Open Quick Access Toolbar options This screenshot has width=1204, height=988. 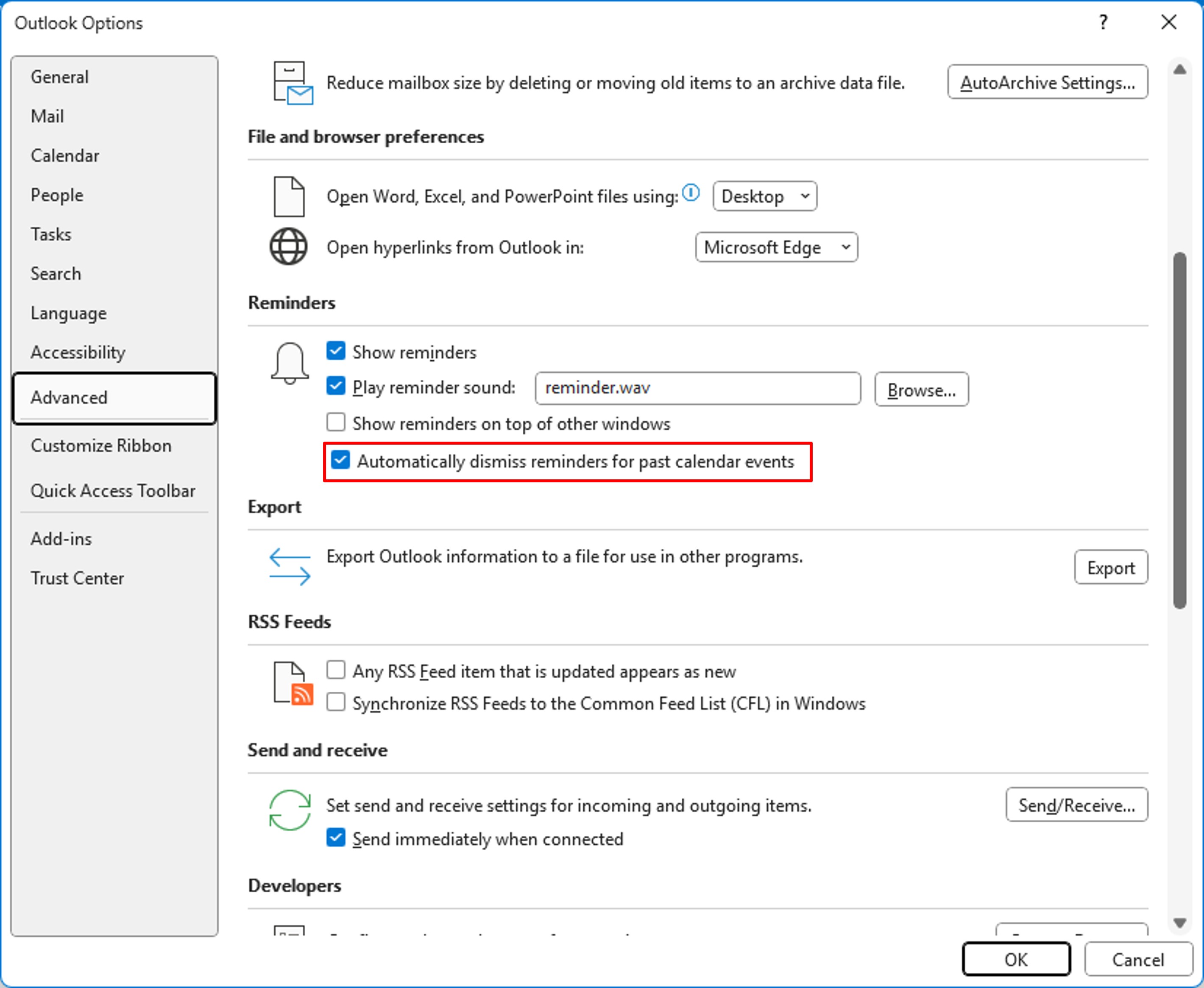114,490
